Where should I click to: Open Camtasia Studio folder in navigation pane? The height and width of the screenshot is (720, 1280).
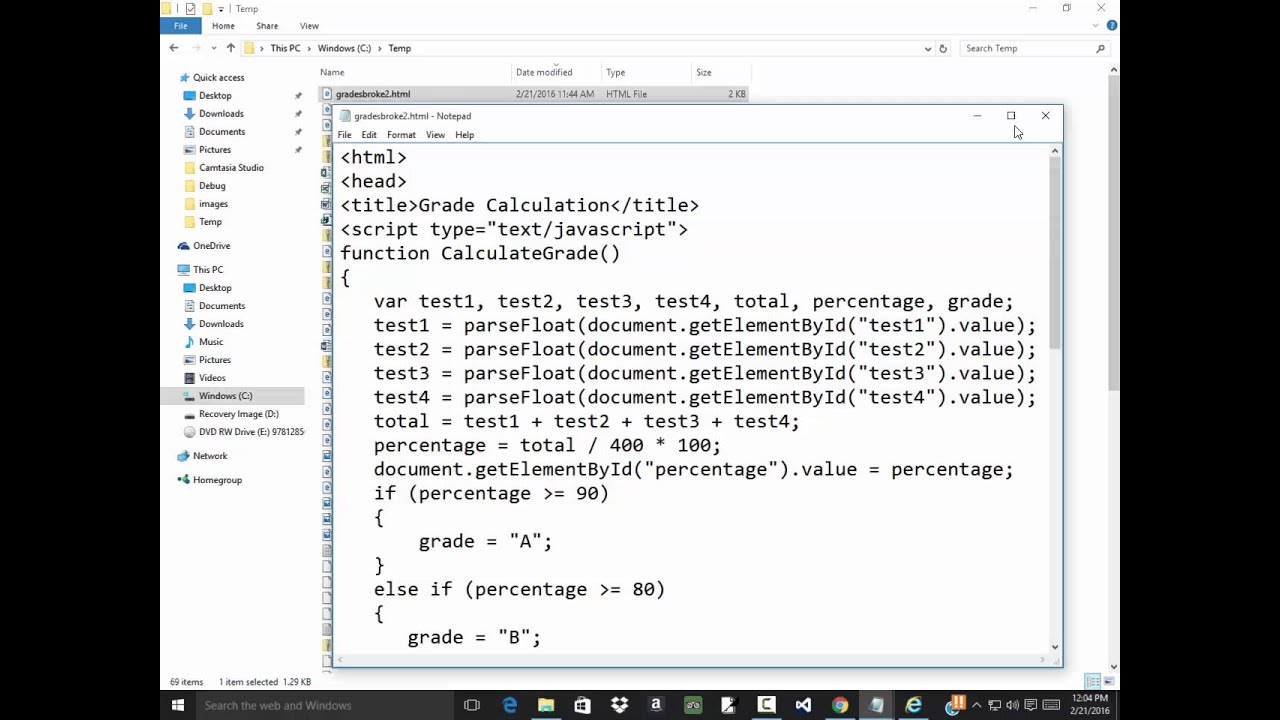pos(231,167)
